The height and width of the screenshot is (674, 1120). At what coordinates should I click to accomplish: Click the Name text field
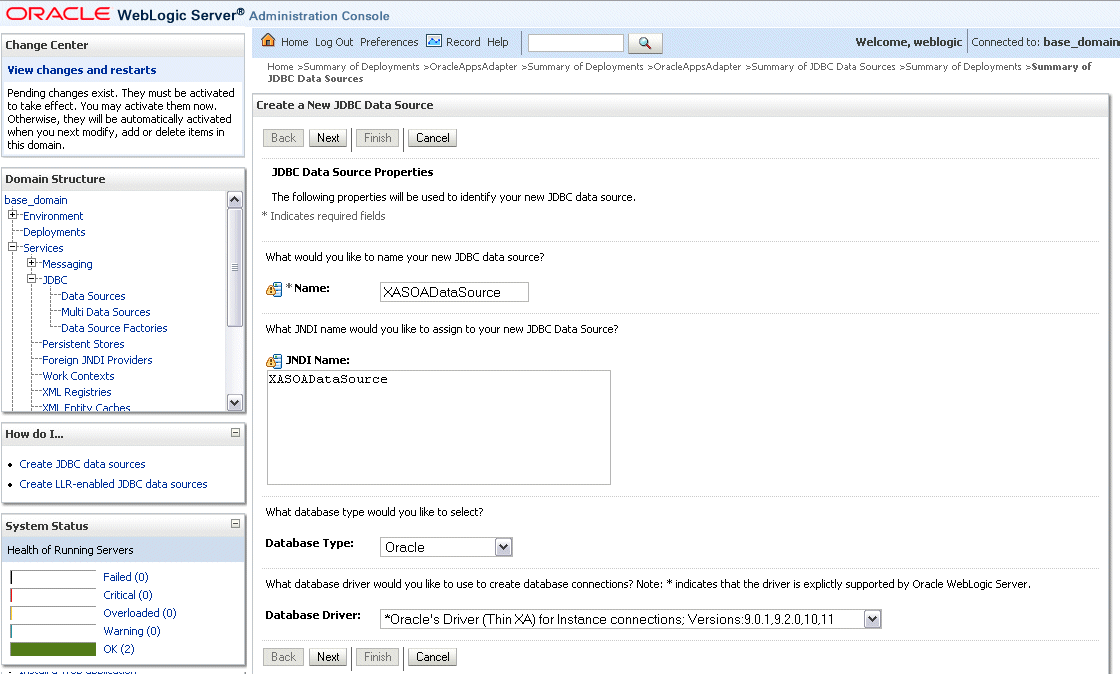(x=454, y=292)
